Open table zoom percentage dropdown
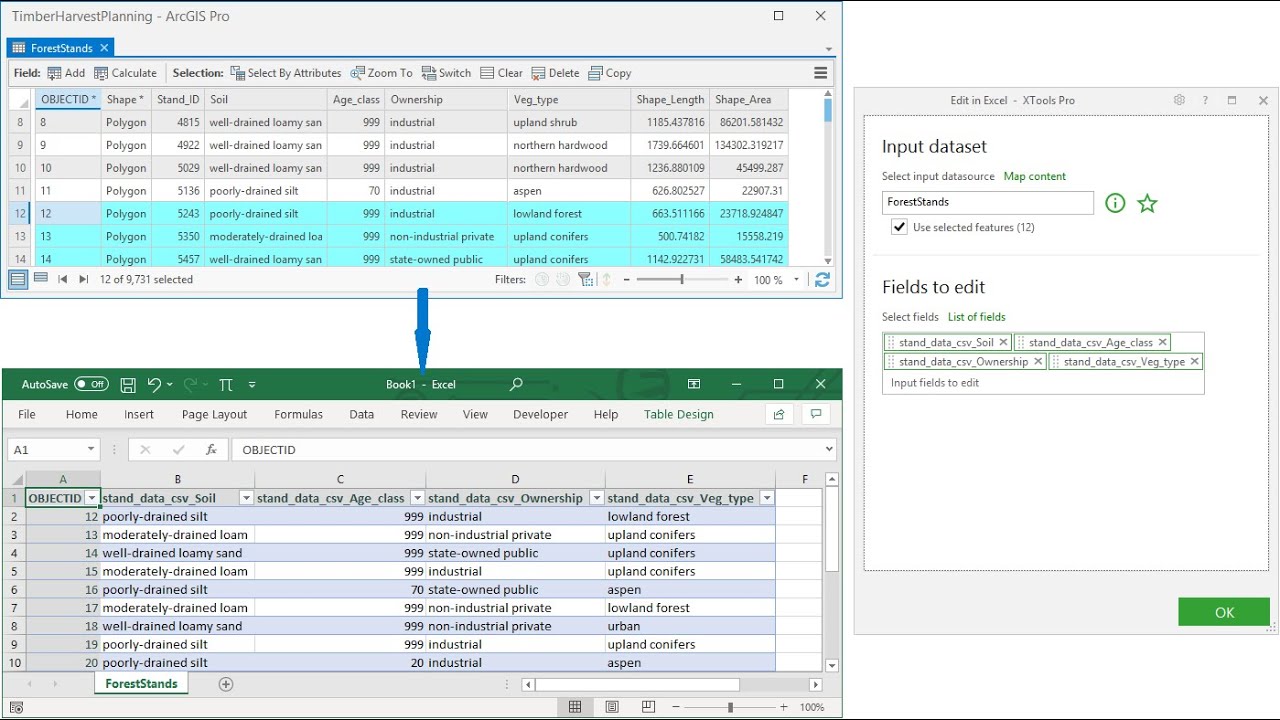This screenshot has width=1280, height=720. 797,280
